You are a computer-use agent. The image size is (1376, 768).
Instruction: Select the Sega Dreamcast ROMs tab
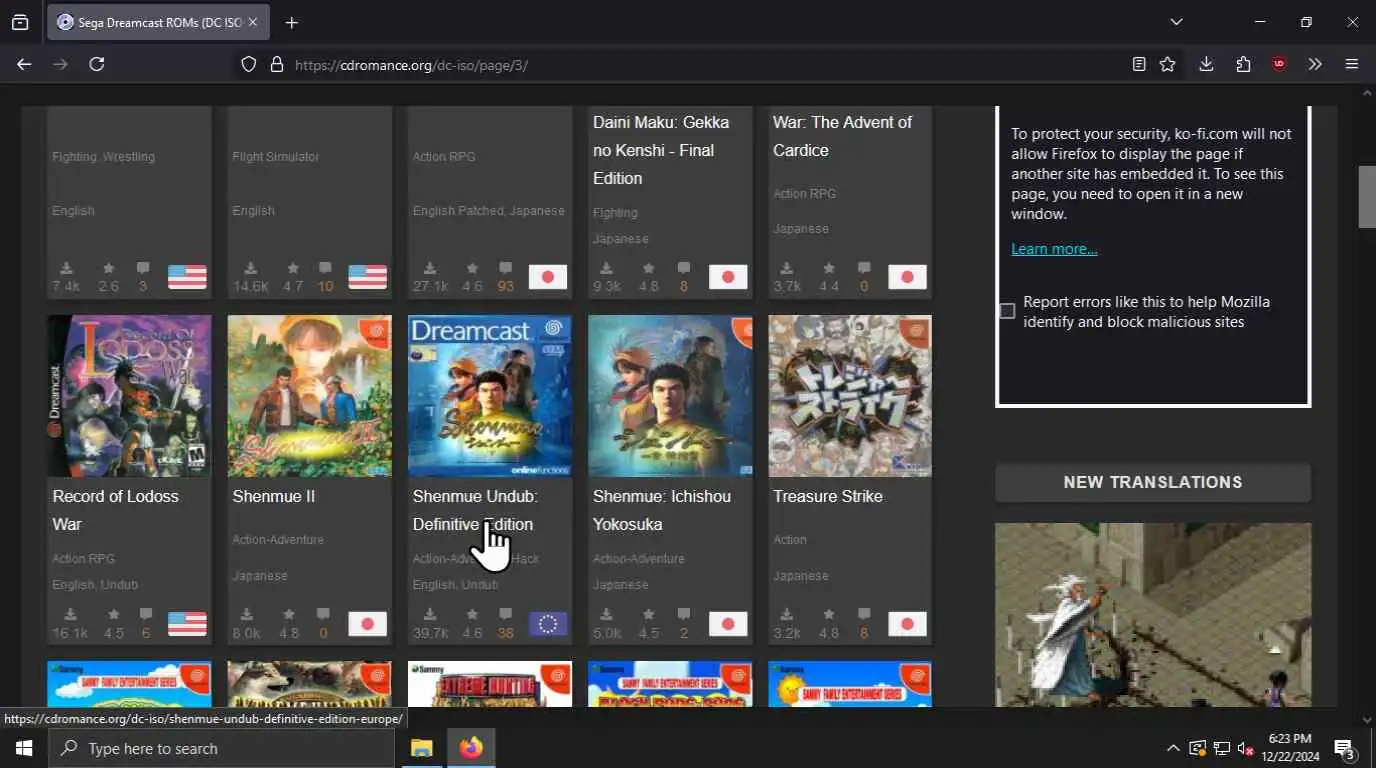point(157,22)
